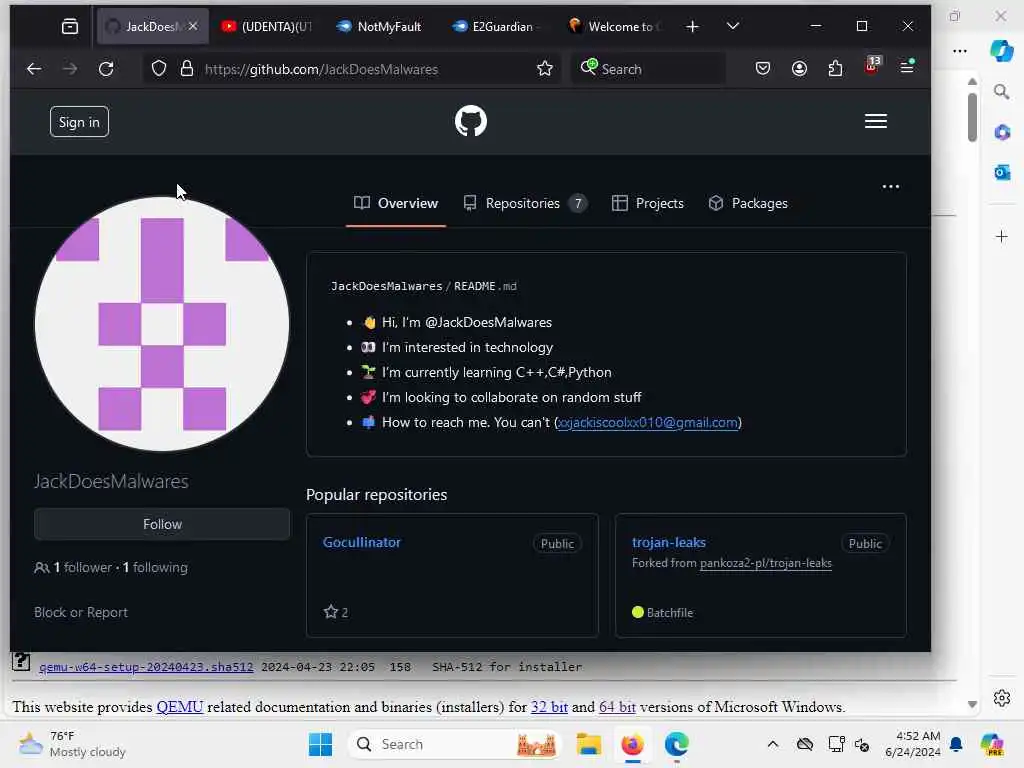This screenshot has width=1024, height=768.
Task: Open the QEMU link in Edge page
Action: click(180, 707)
